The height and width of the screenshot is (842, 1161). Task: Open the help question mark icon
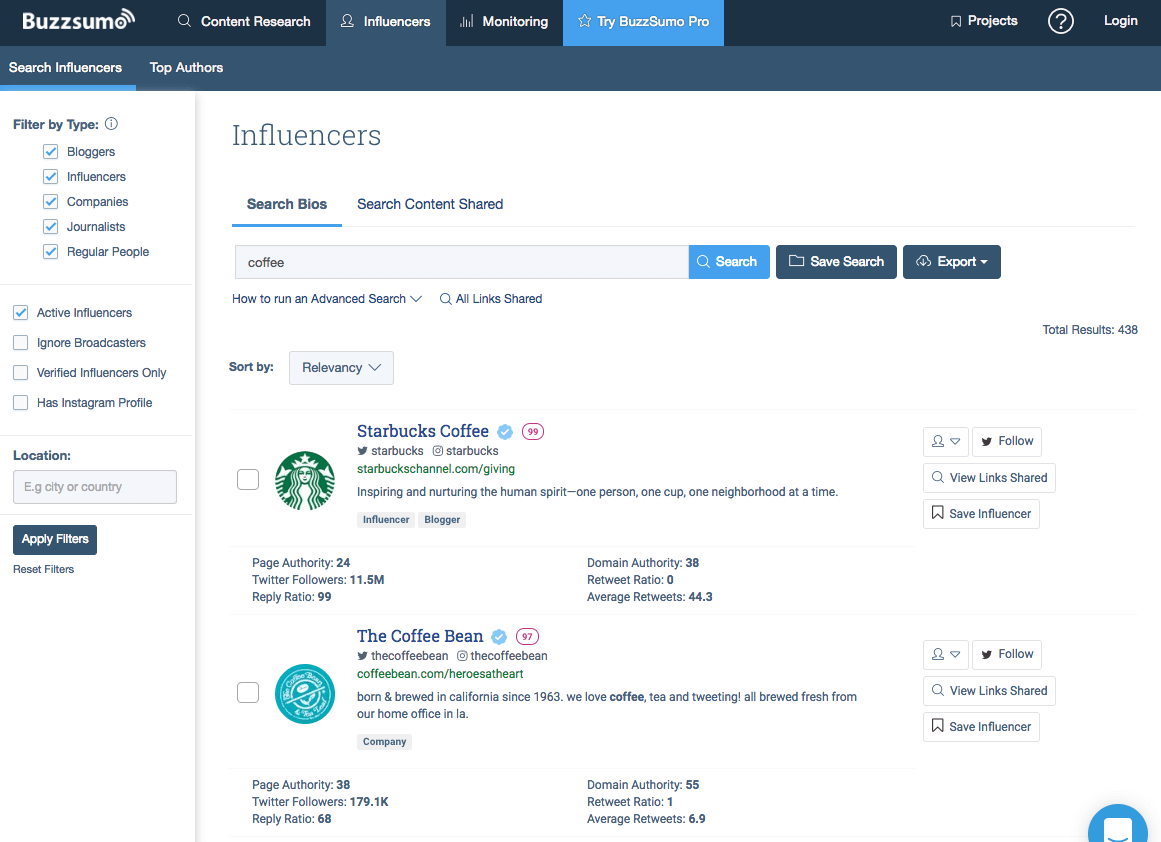(1060, 21)
